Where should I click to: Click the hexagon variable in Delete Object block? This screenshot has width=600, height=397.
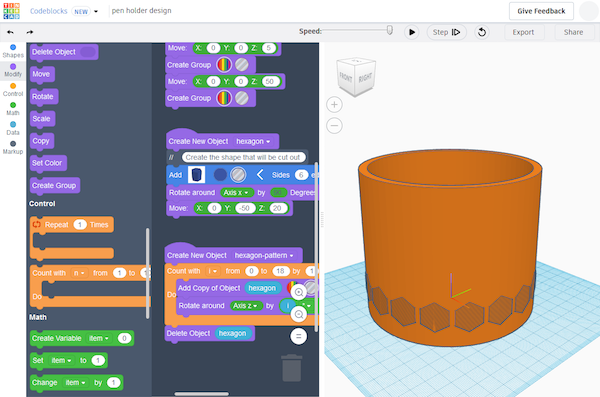(x=232, y=333)
